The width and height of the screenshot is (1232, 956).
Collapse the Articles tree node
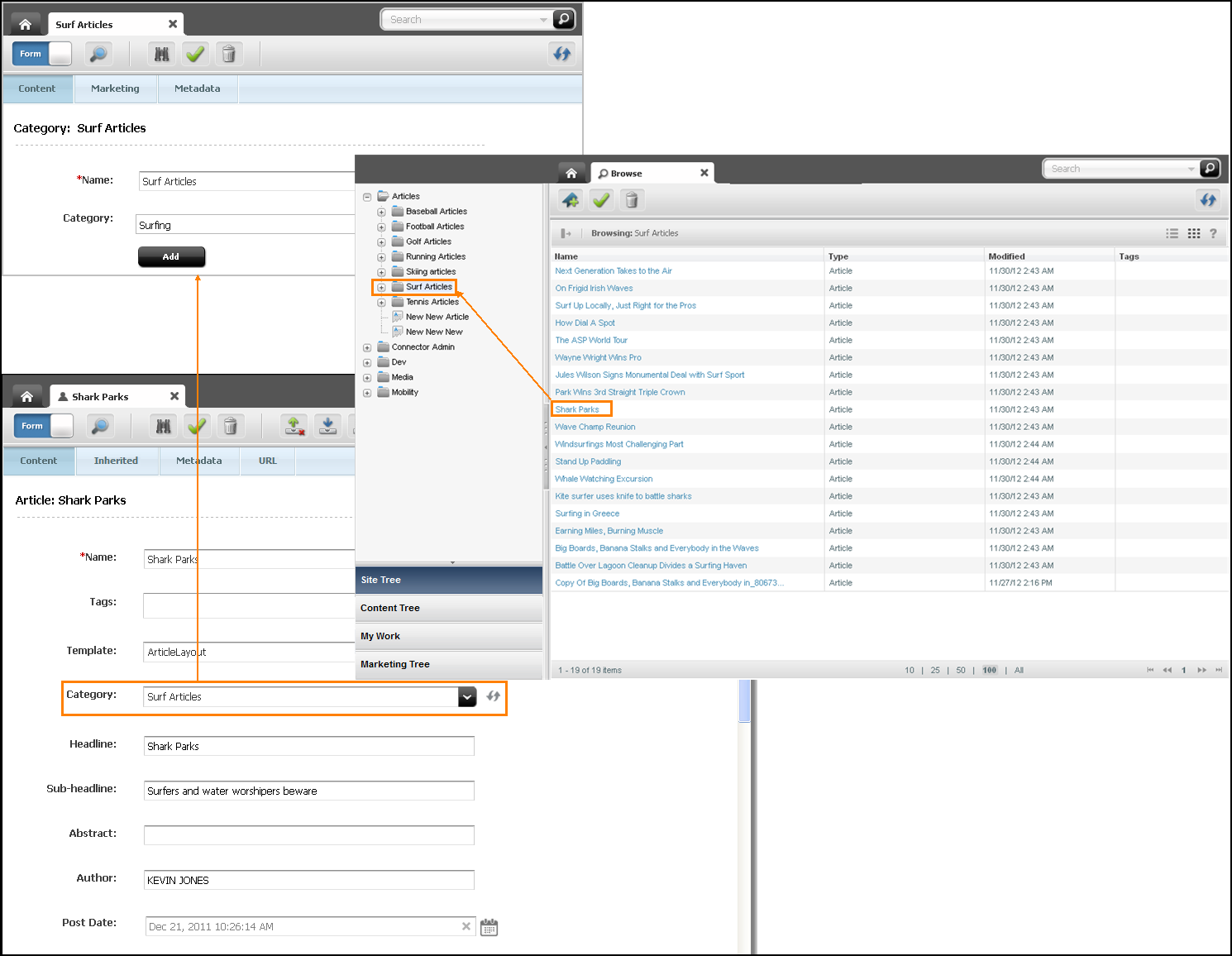[367, 197]
